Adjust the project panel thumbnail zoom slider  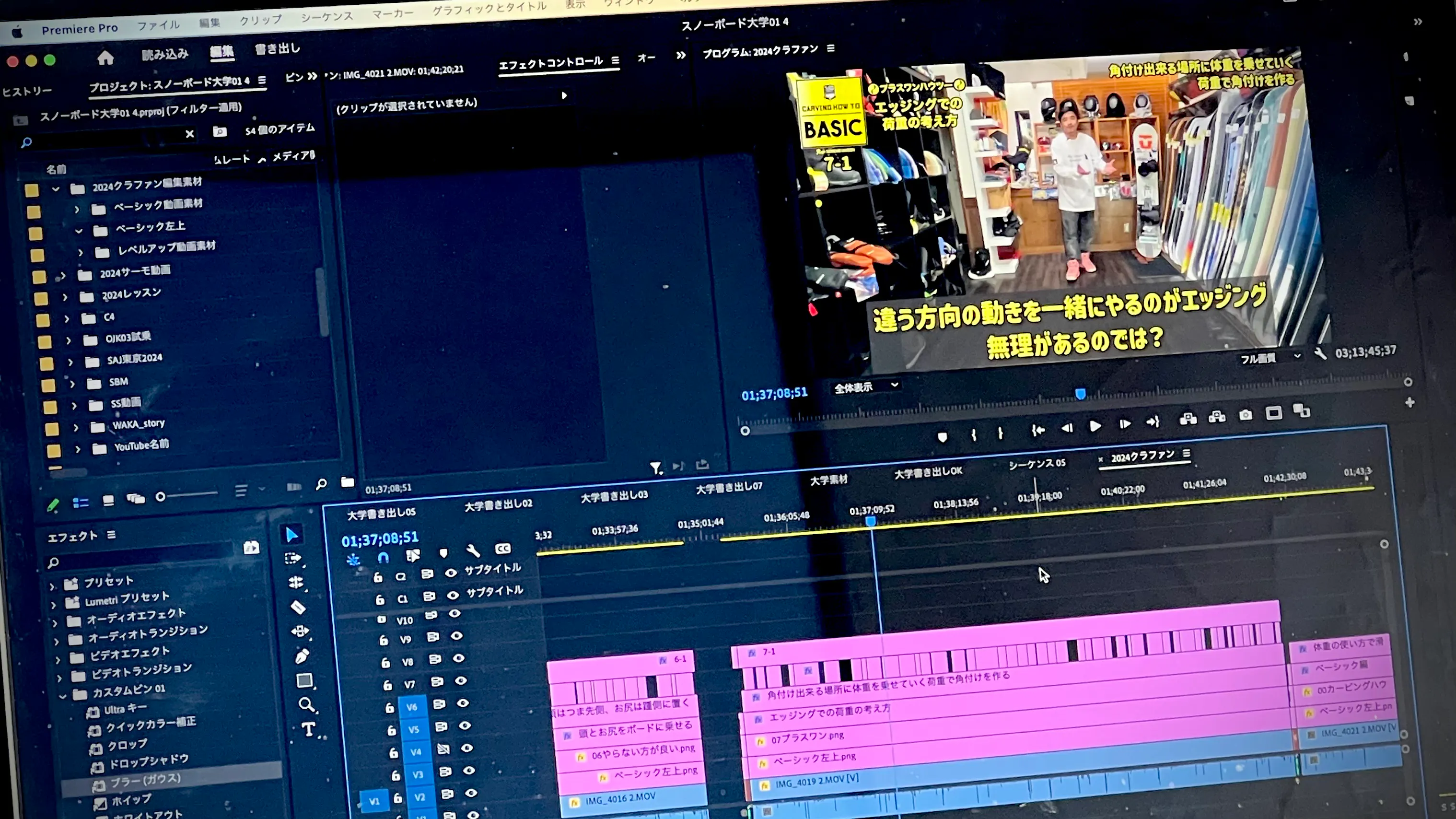[161, 497]
